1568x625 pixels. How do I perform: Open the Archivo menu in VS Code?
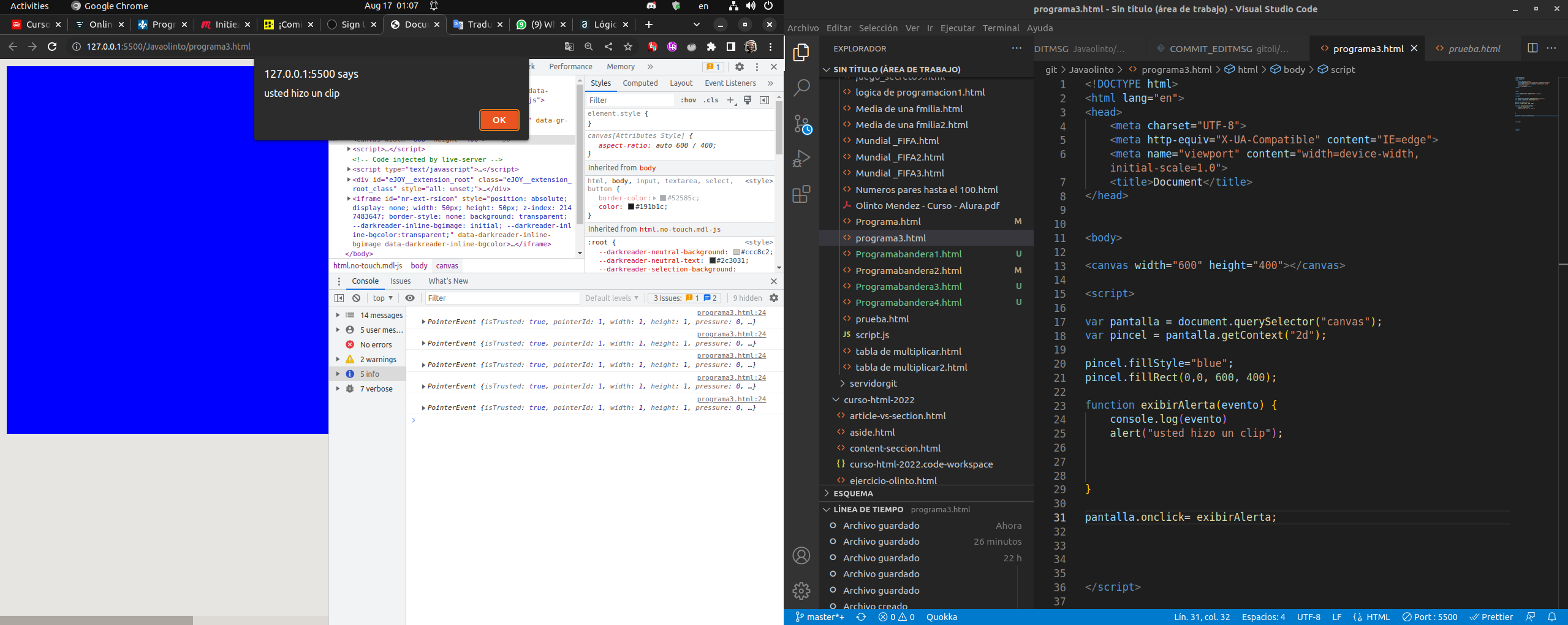(803, 28)
